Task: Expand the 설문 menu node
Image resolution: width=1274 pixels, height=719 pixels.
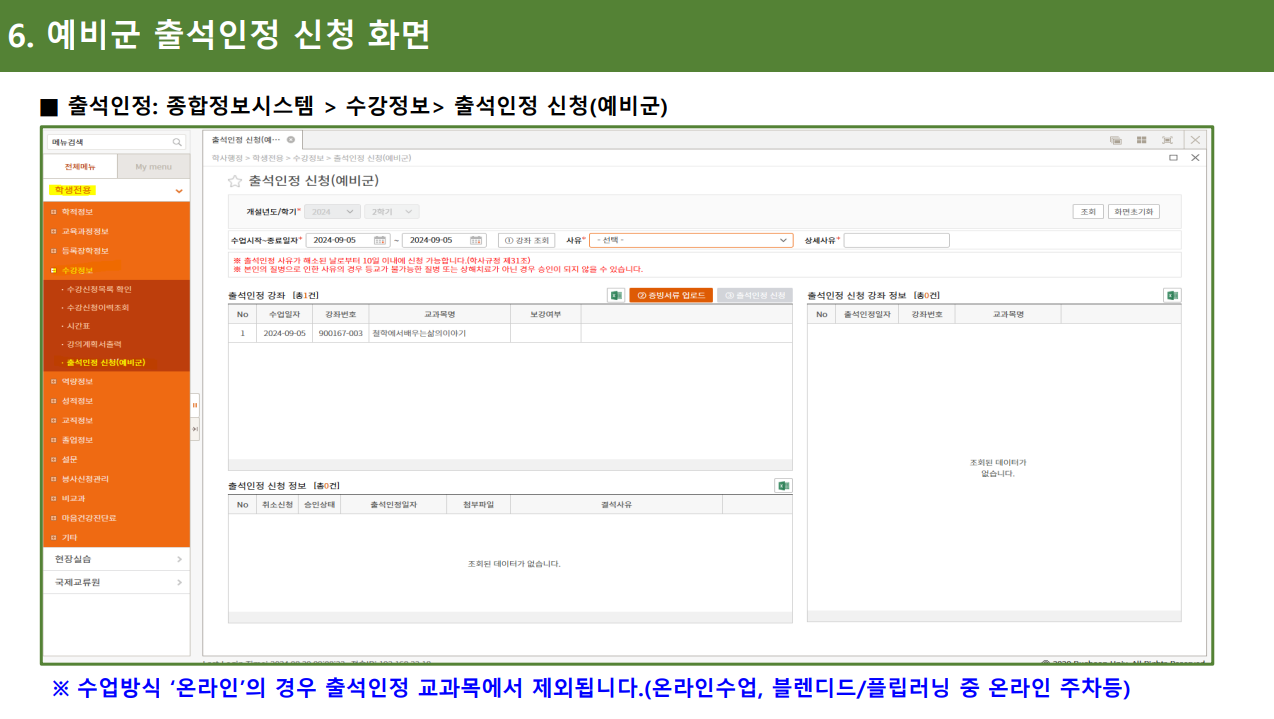Action: pos(54,459)
